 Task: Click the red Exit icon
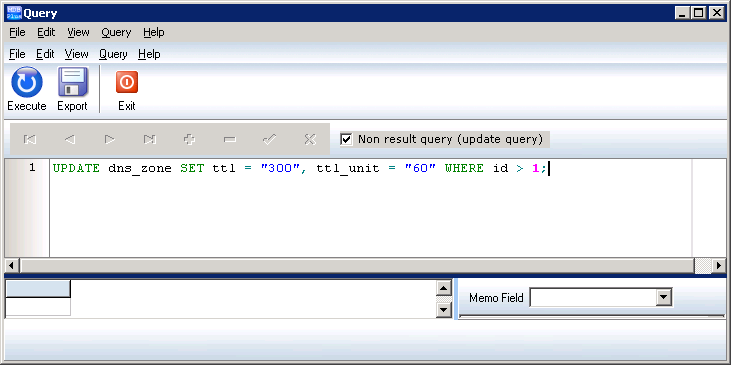127,82
